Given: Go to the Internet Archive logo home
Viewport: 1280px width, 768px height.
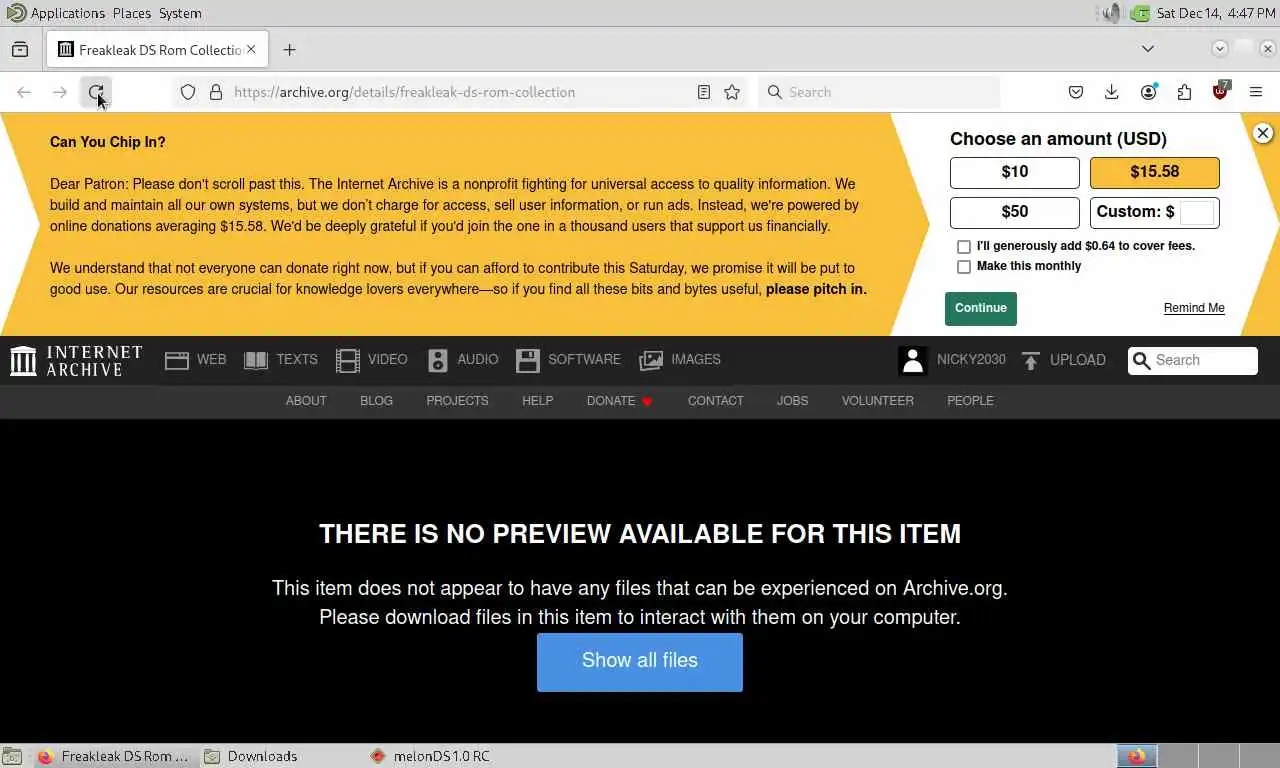Looking at the screenshot, I should [76, 360].
